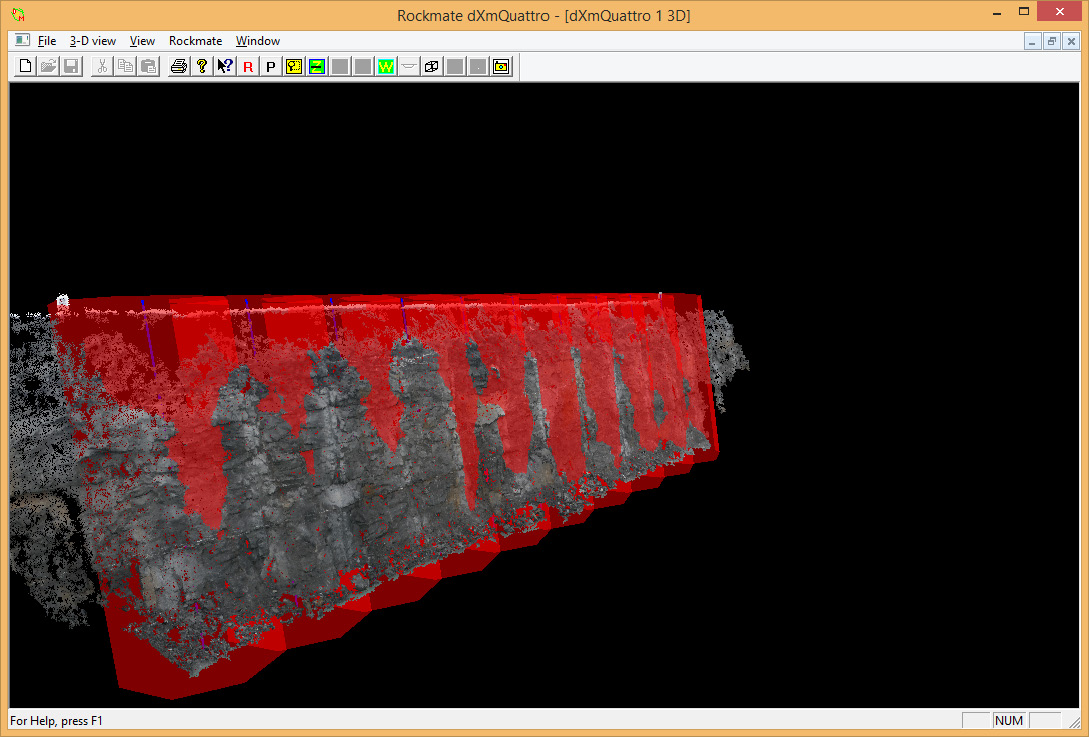
Task: Select the P tool on the toolbar
Action: click(270, 65)
